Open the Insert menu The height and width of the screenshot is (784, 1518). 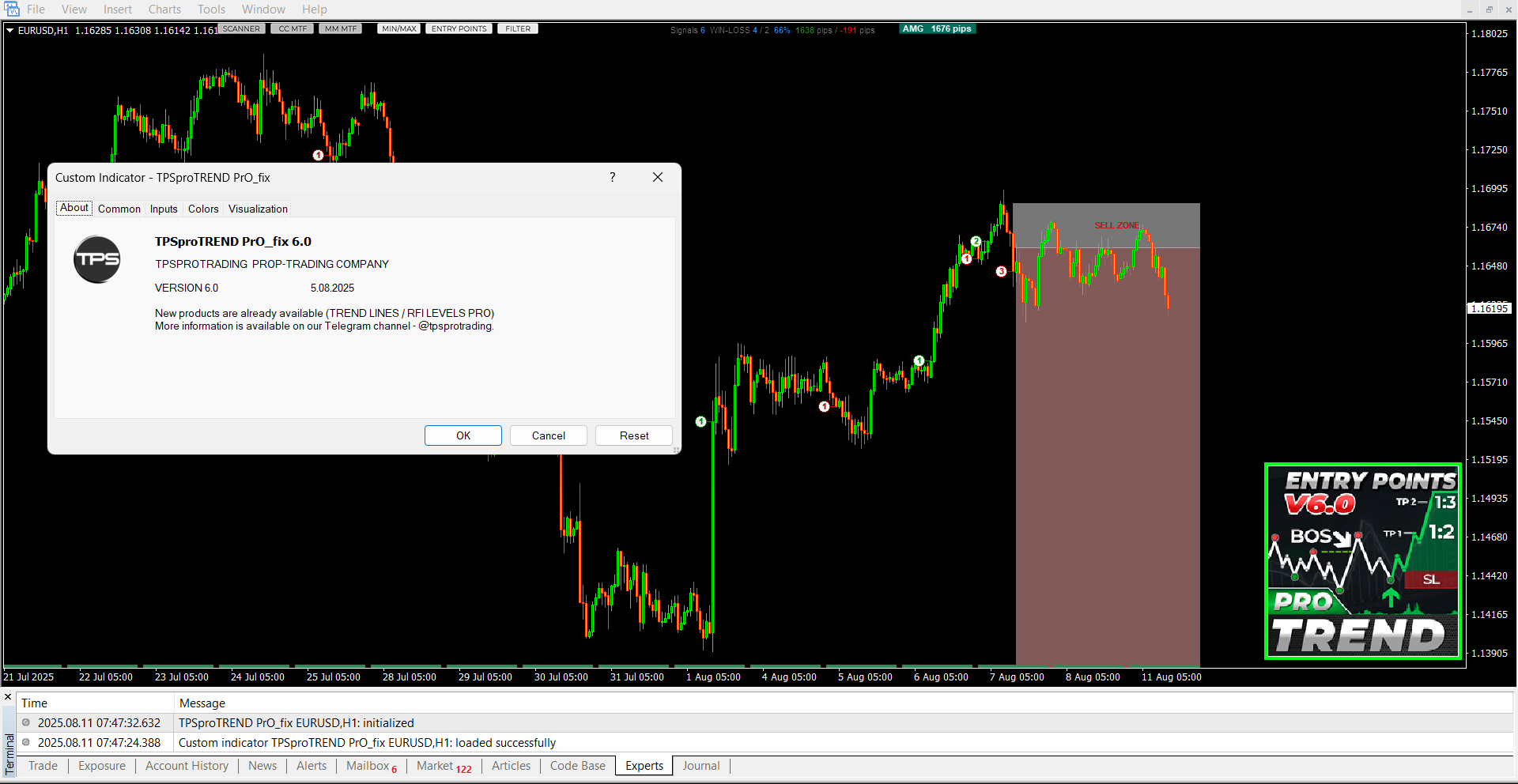click(x=118, y=9)
